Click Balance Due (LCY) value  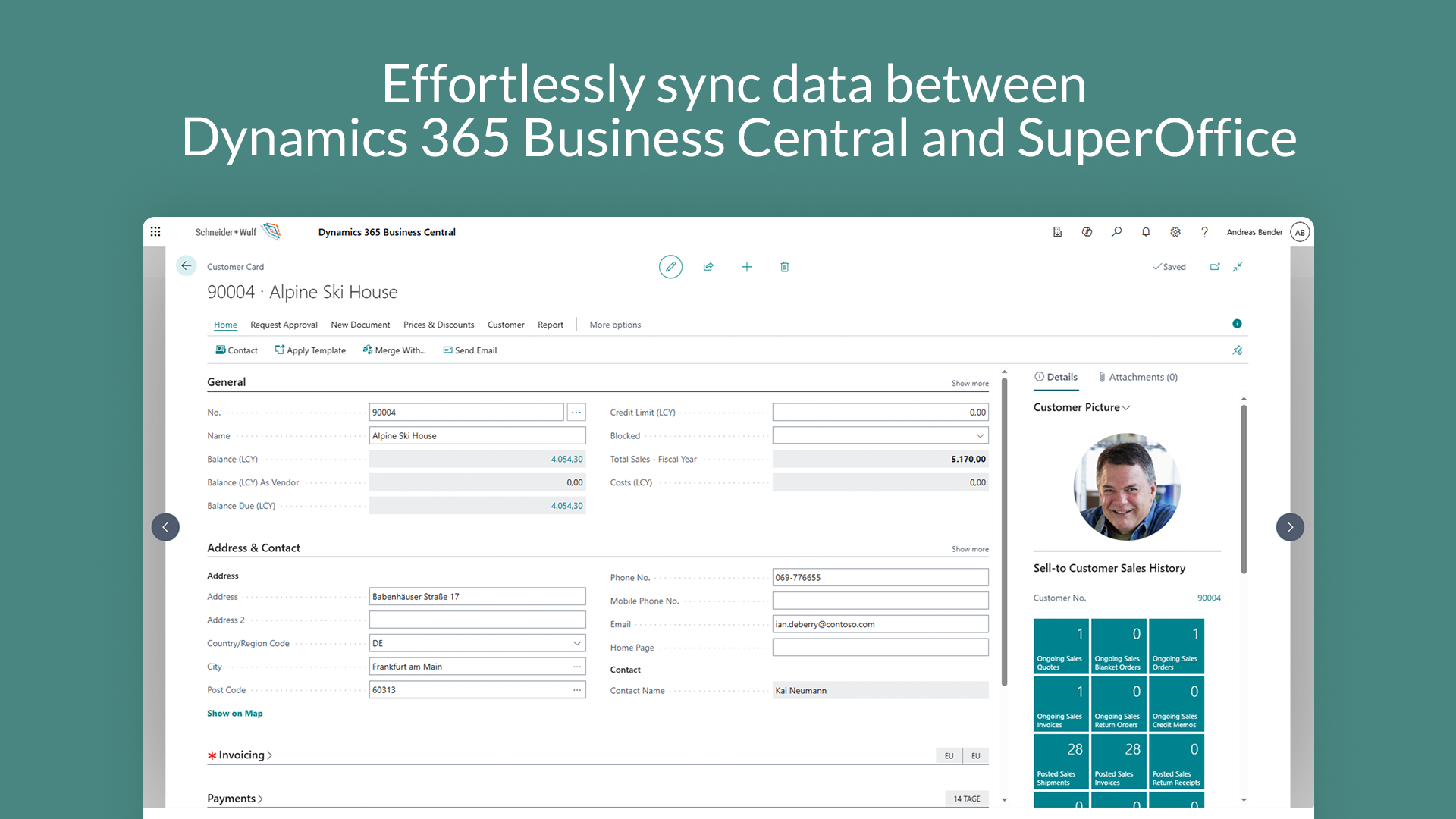[x=566, y=506]
